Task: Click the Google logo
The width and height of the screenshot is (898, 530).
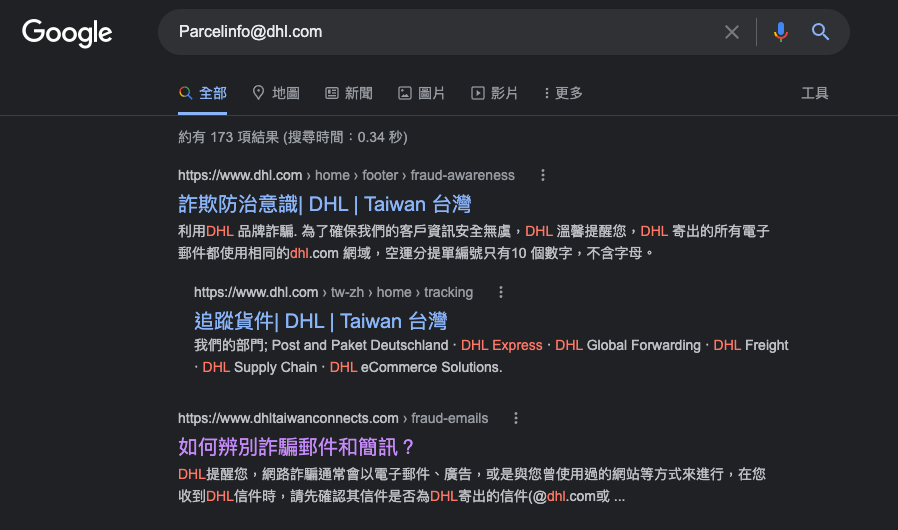Action: coord(67,33)
